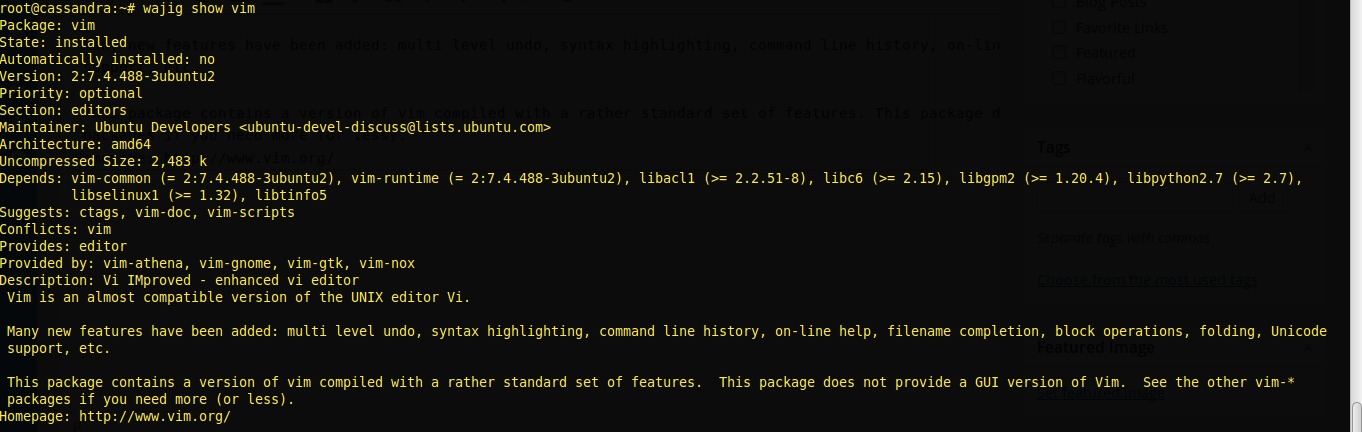Toggle the Flavorful category checkbox

(x=1057, y=78)
